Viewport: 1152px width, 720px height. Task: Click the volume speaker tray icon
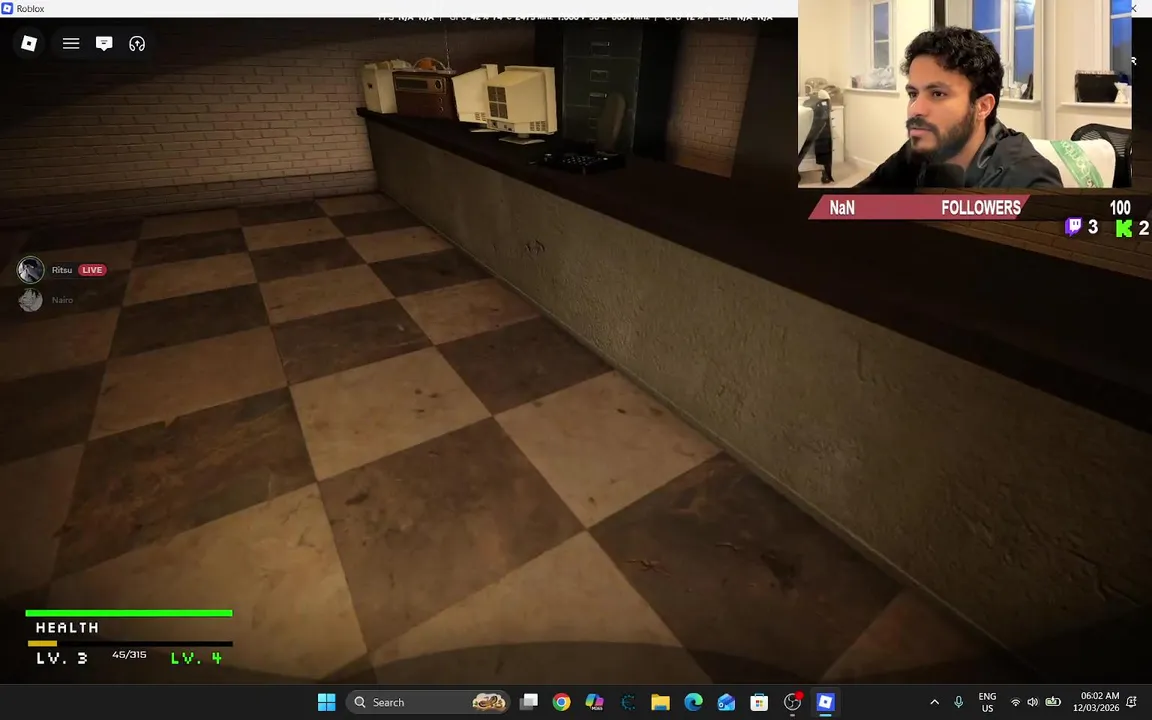[1033, 702]
